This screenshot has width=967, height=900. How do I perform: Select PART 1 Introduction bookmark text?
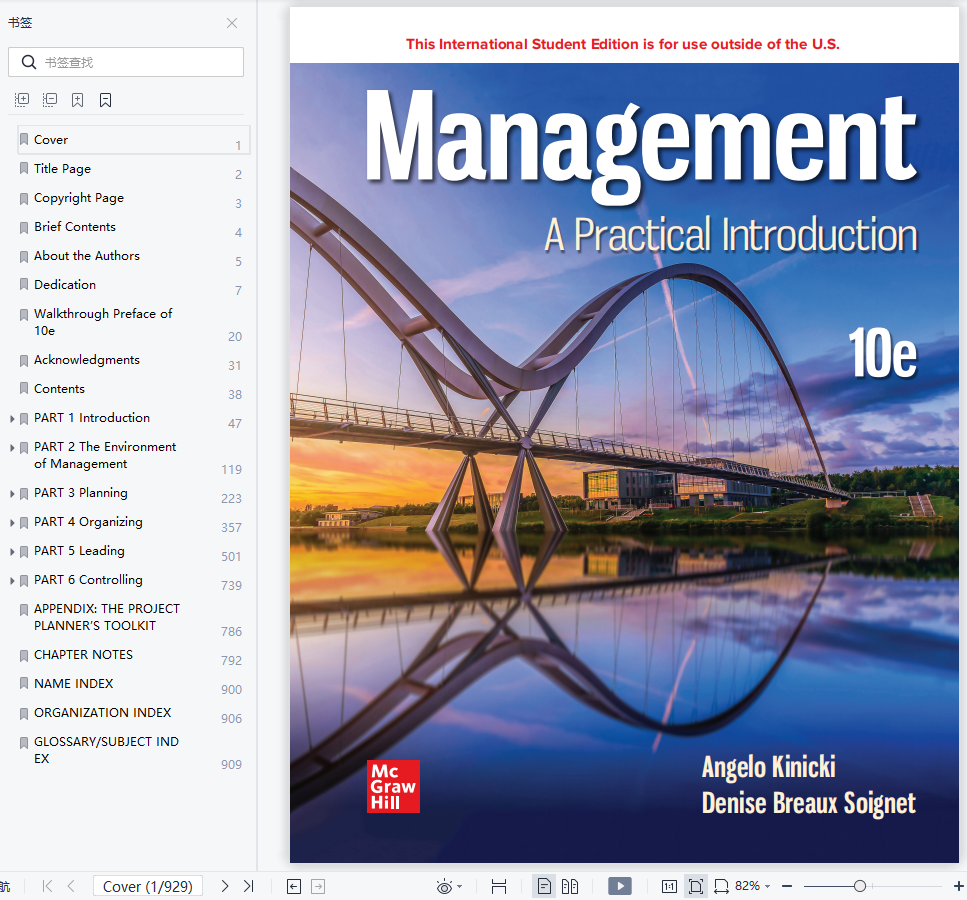pos(92,418)
